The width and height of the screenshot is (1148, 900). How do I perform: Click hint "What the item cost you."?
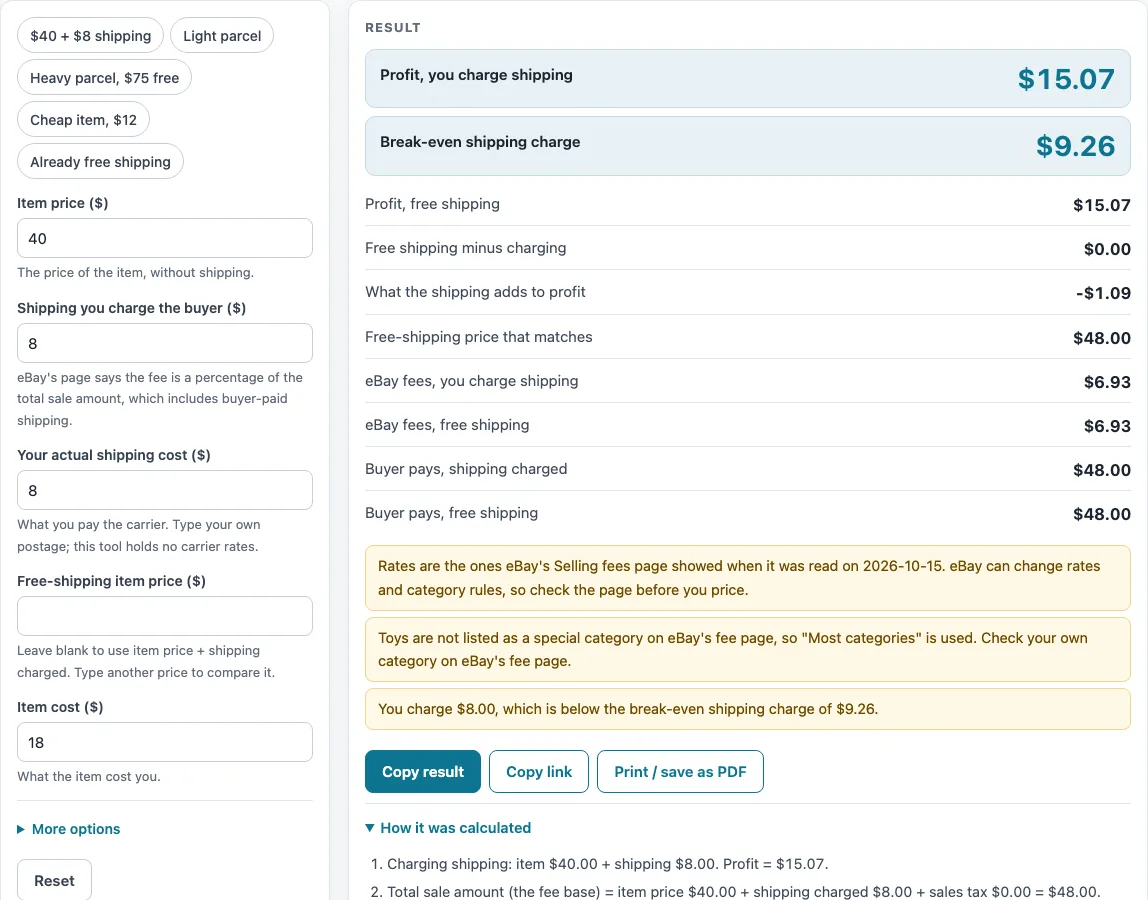pos(89,776)
